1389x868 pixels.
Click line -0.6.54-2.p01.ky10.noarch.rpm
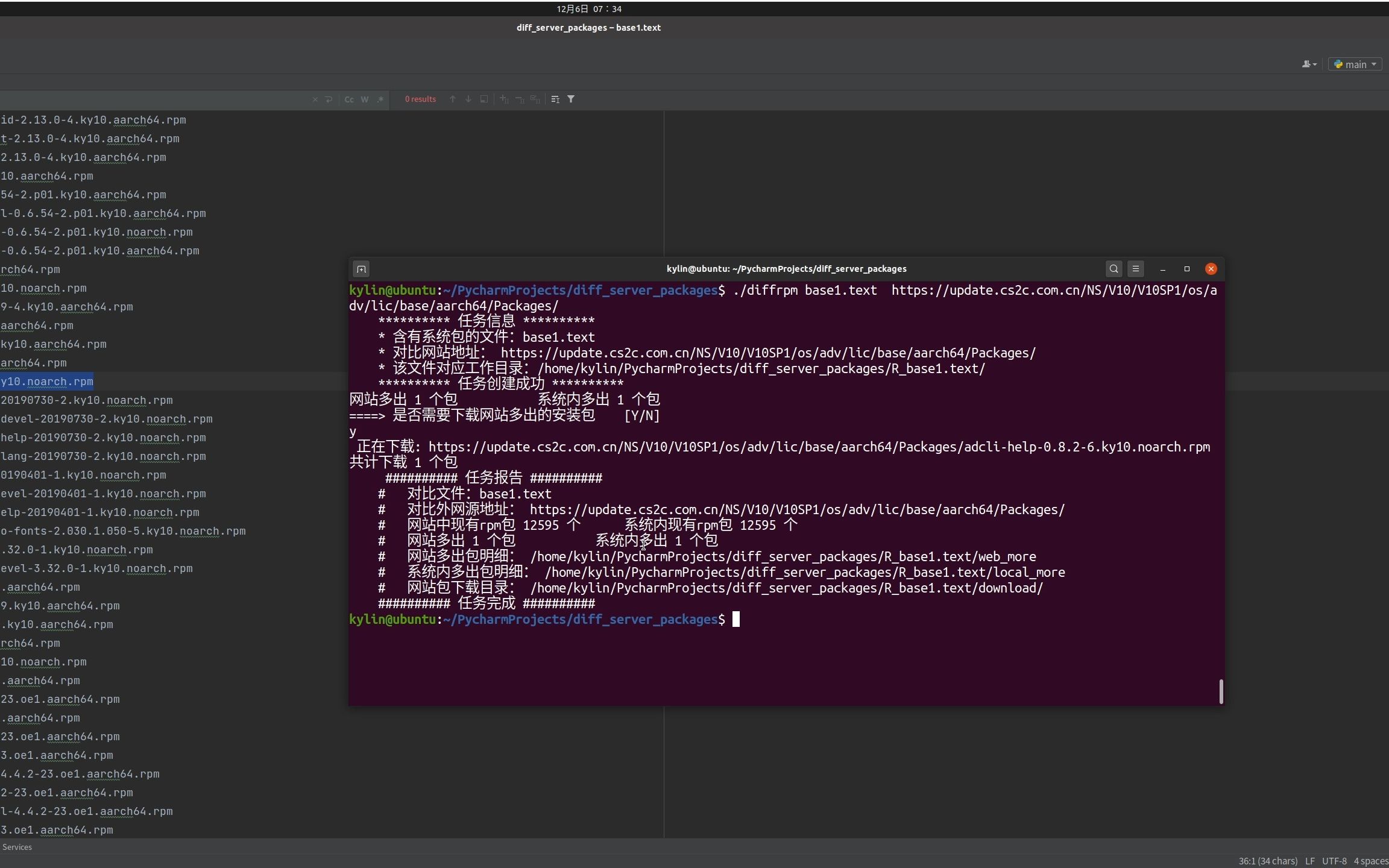click(96, 232)
